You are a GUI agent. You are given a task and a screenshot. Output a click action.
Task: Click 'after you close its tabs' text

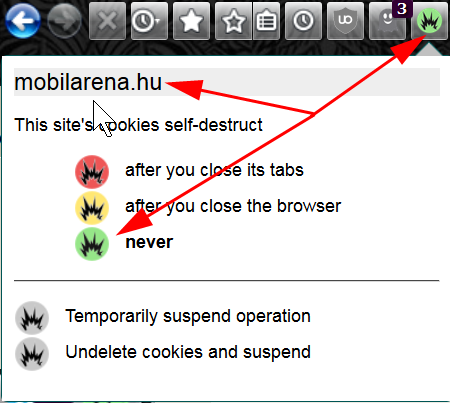pos(214,170)
